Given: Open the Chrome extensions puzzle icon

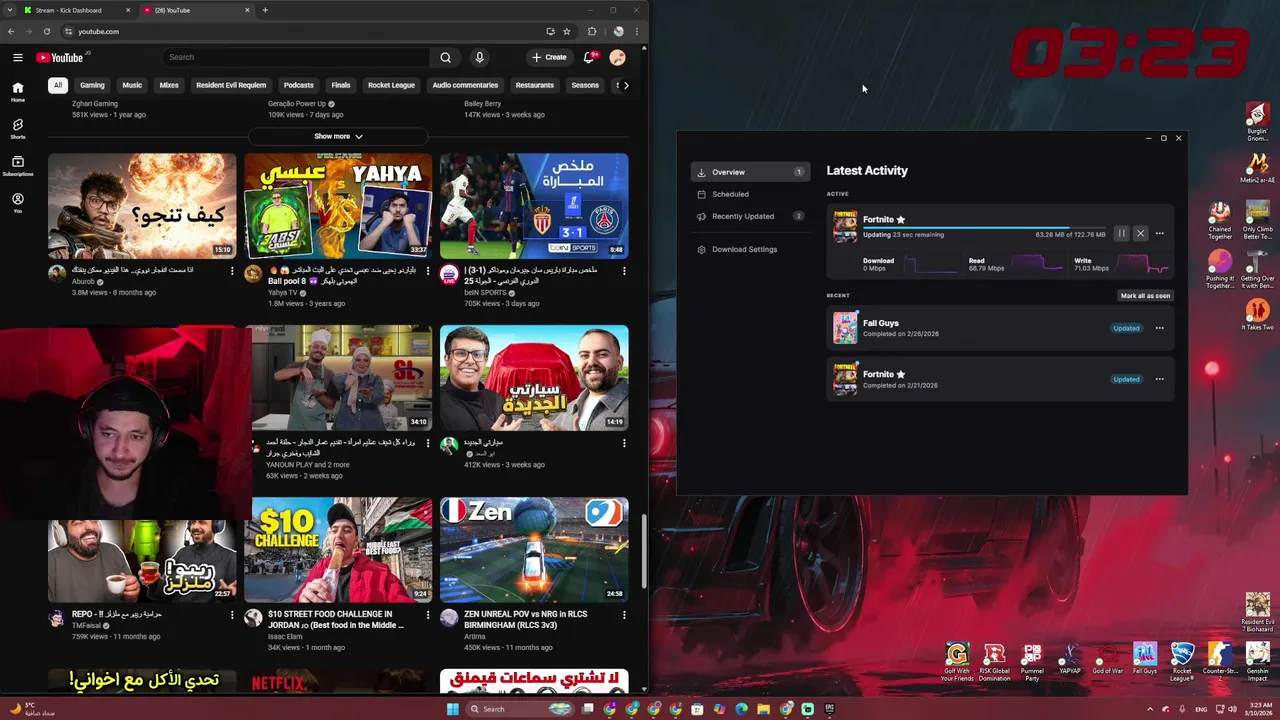Looking at the screenshot, I should (592, 31).
